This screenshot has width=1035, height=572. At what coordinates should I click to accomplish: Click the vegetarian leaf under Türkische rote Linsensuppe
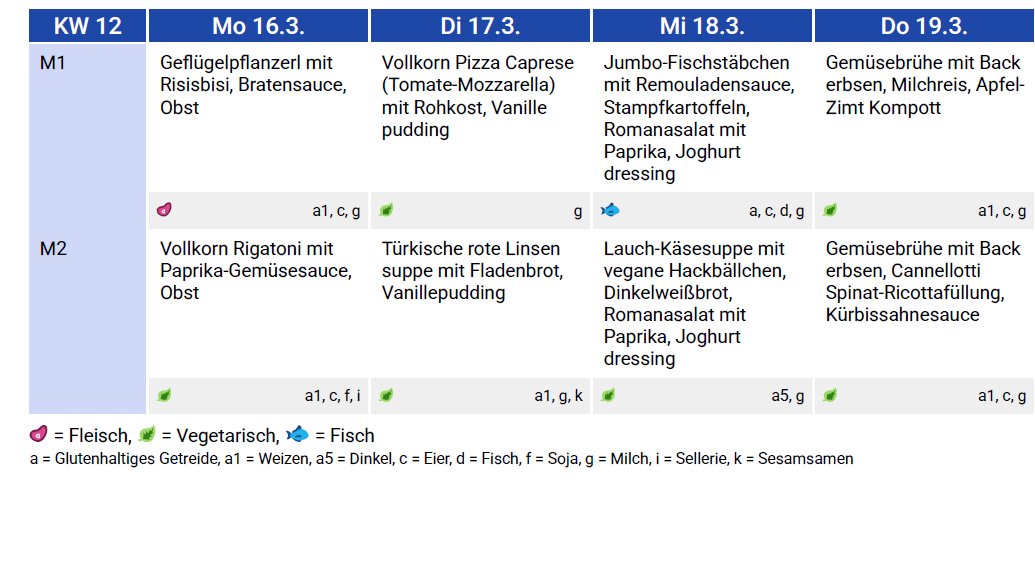pyautogui.click(x=387, y=395)
